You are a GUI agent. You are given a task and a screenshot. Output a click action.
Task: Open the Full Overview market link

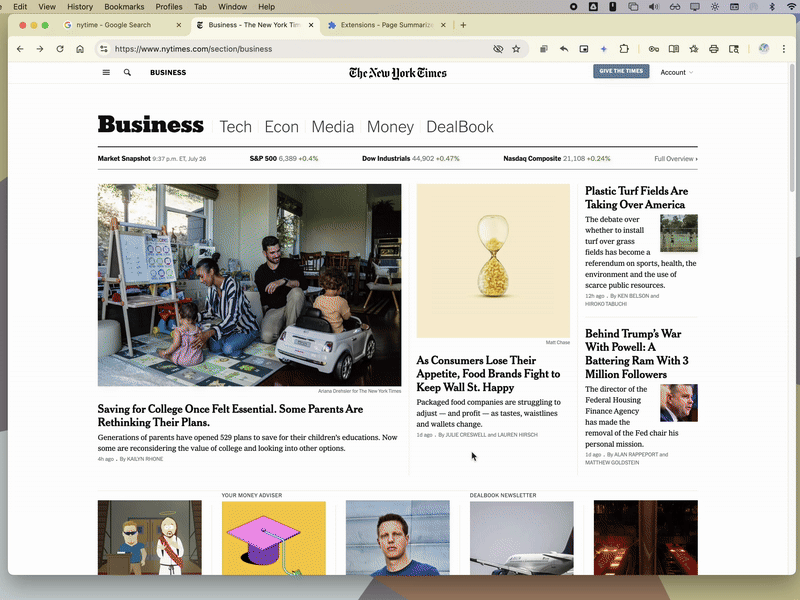[676, 159]
